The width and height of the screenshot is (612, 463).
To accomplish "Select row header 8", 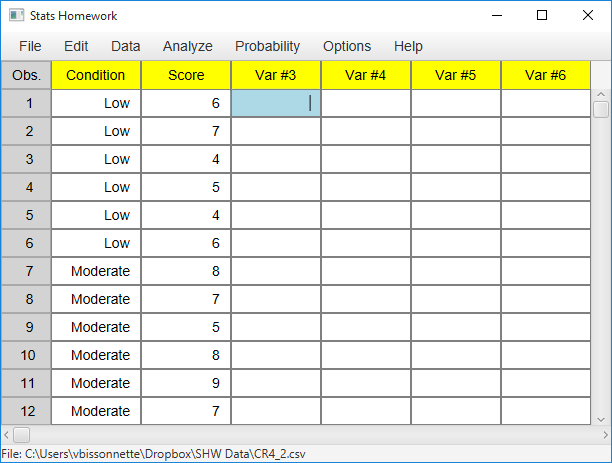I will pyautogui.click(x=26, y=299).
